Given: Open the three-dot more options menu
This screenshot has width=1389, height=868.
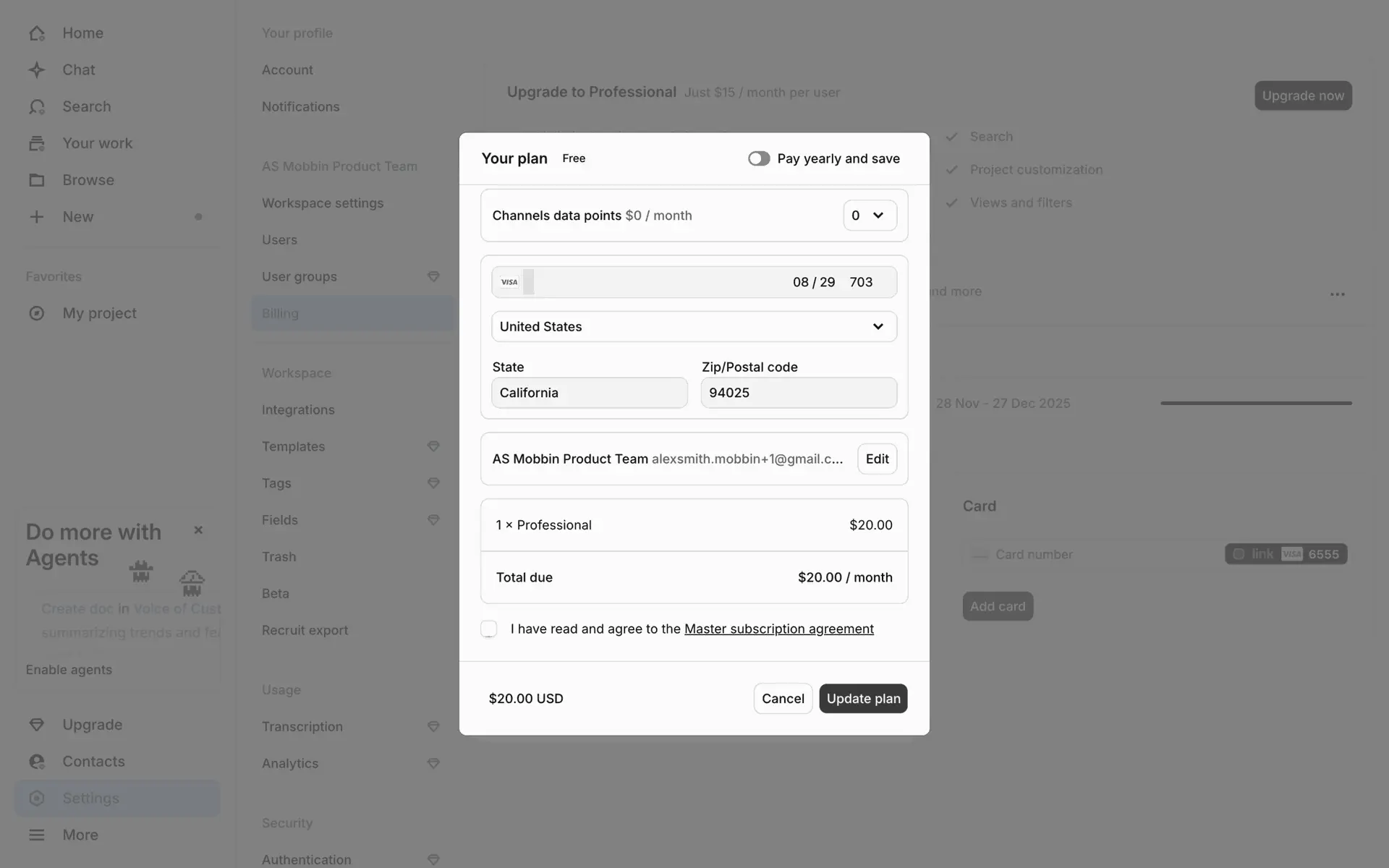Looking at the screenshot, I should tap(1338, 294).
